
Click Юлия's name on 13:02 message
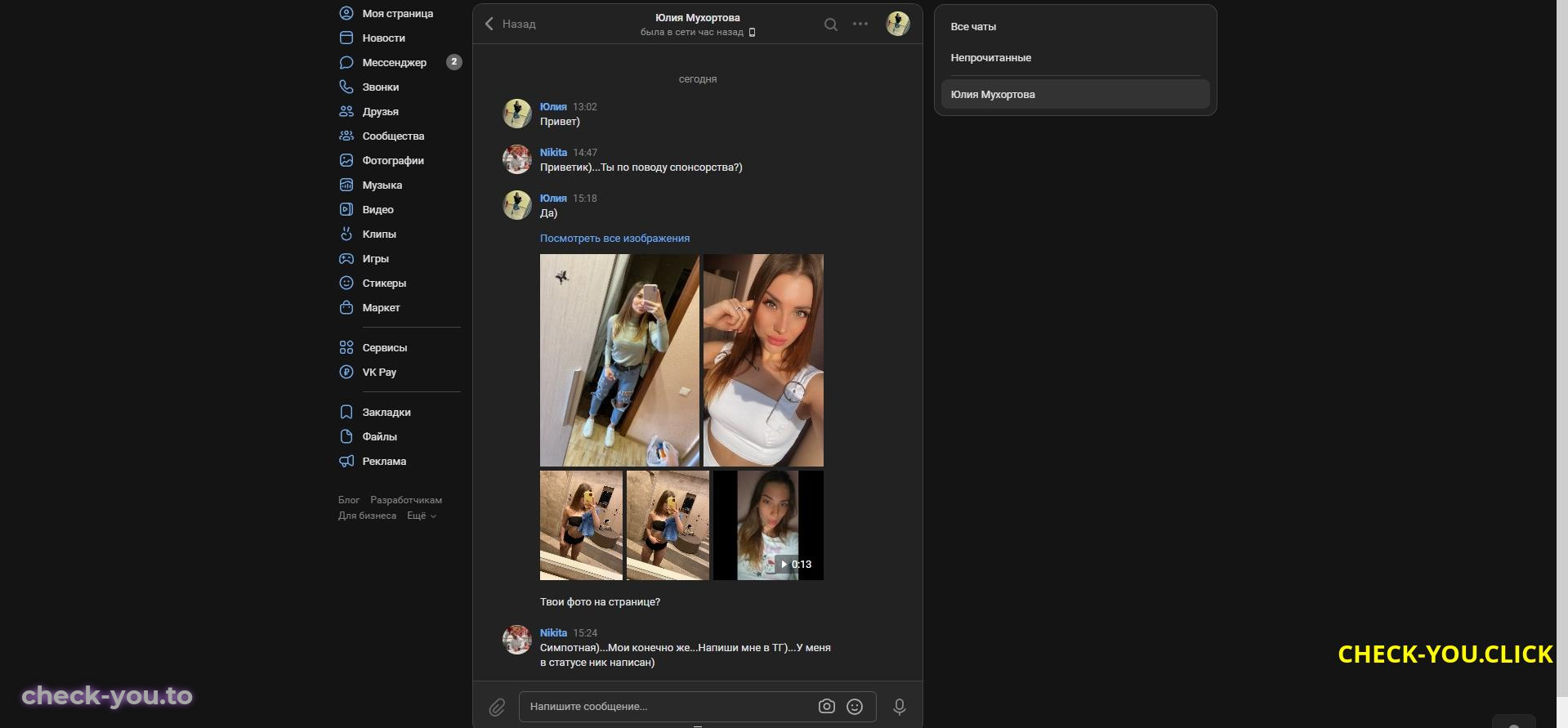[553, 107]
